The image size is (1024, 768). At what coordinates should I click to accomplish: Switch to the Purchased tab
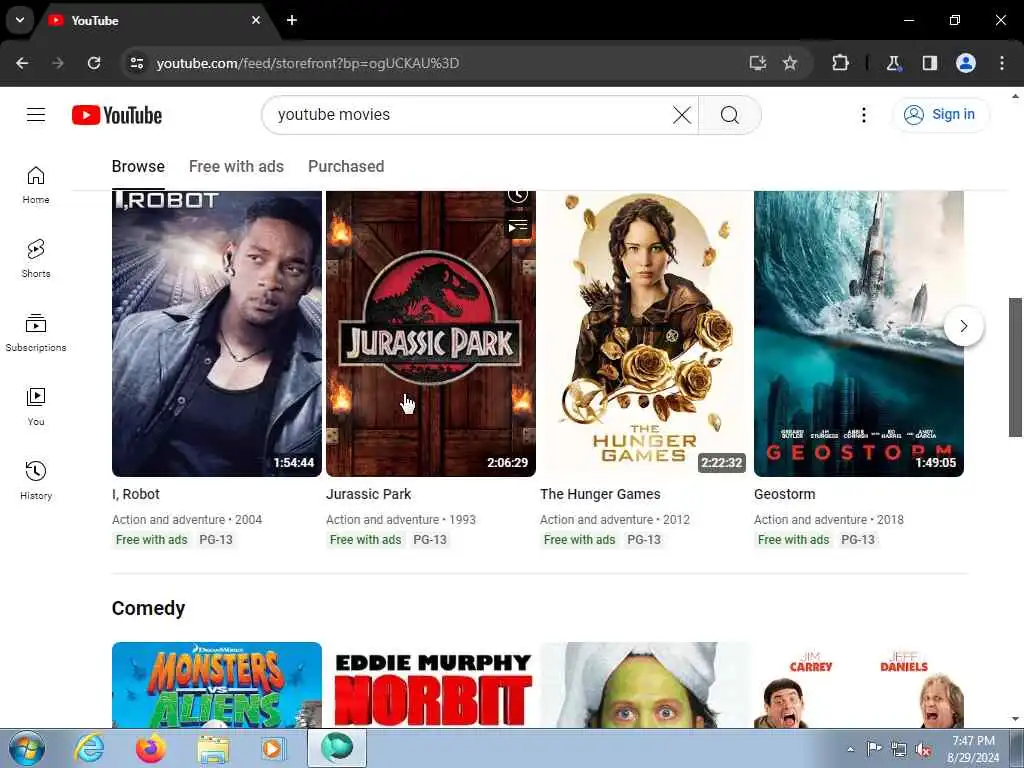[x=346, y=167]
